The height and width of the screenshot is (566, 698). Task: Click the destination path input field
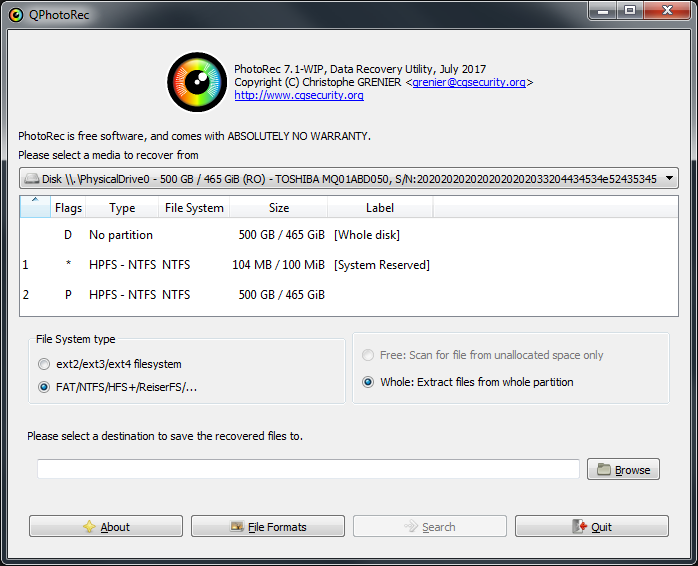click(308, 470)
